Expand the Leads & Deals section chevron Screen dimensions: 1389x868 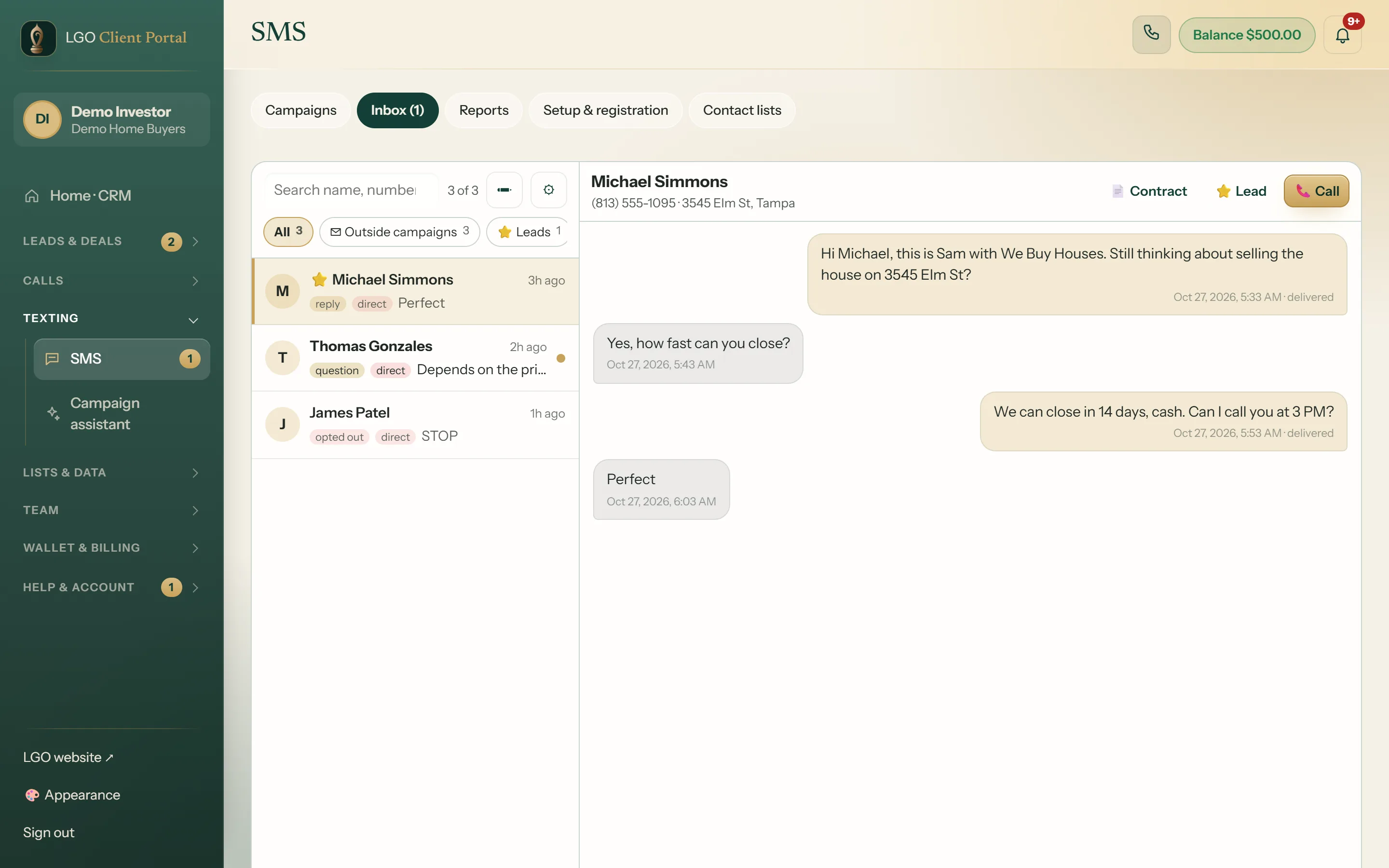tap(195, 242)
